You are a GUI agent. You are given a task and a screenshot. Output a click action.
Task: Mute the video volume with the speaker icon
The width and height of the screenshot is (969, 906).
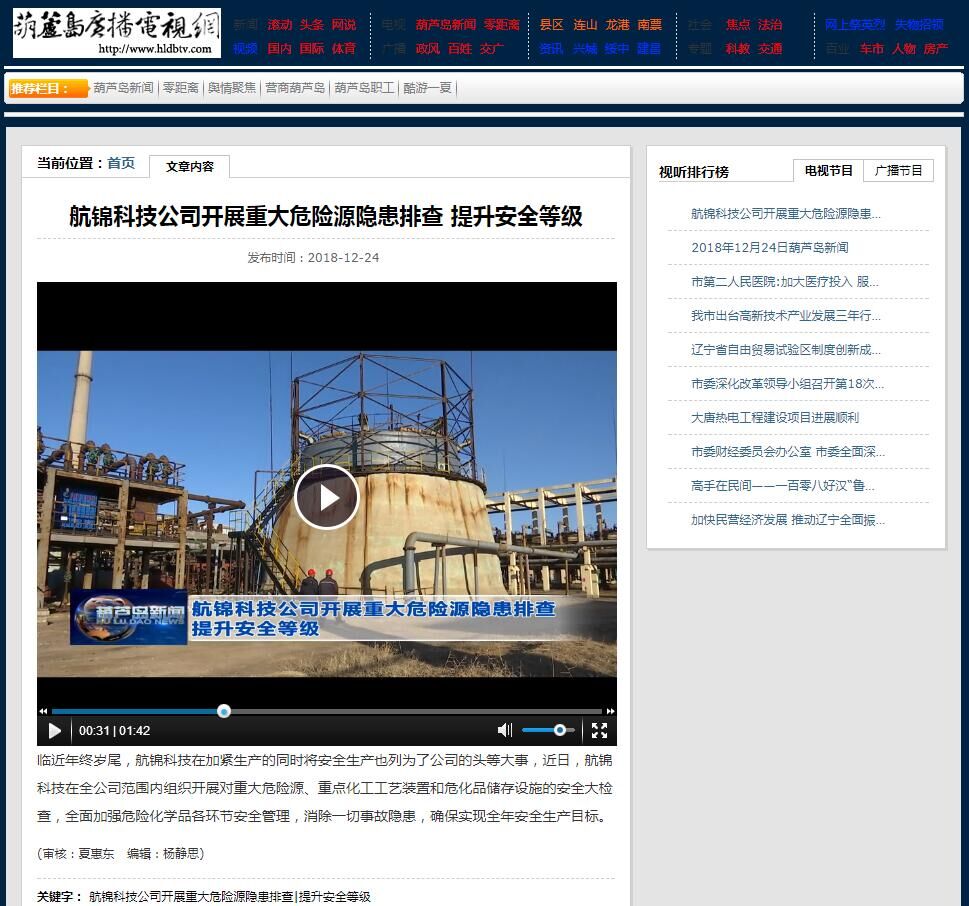pyautogui.click(x=505, y=731)
